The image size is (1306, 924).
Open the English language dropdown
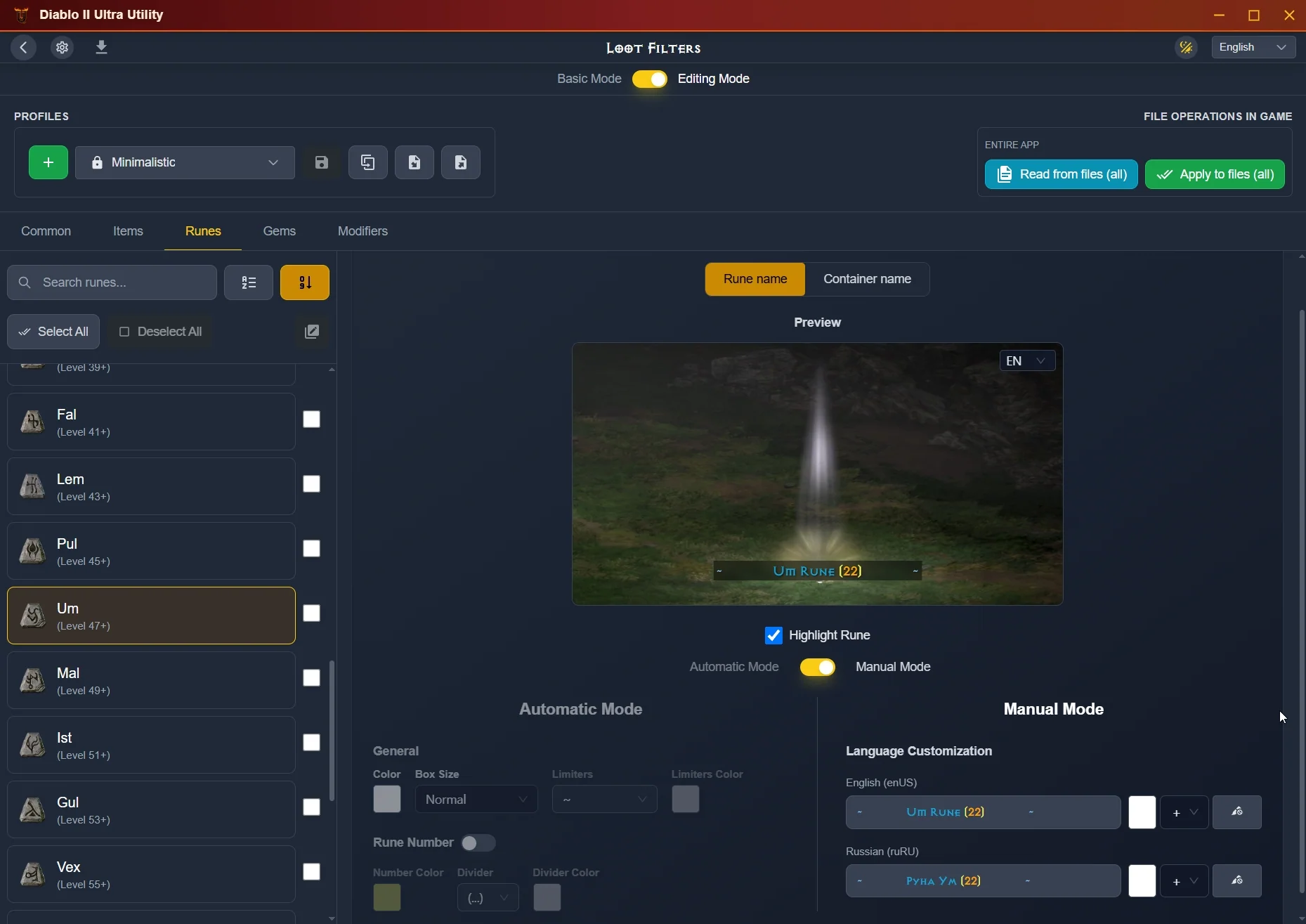[x=1254, y=47]
